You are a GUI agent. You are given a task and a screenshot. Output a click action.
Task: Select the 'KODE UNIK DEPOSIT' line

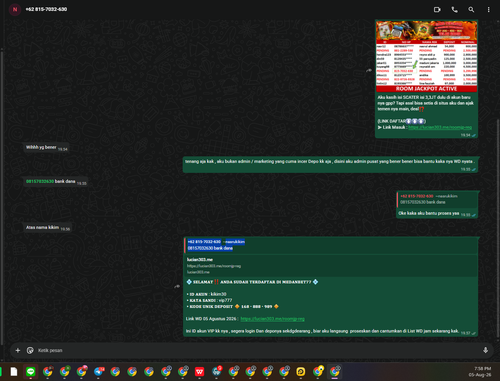232,306
